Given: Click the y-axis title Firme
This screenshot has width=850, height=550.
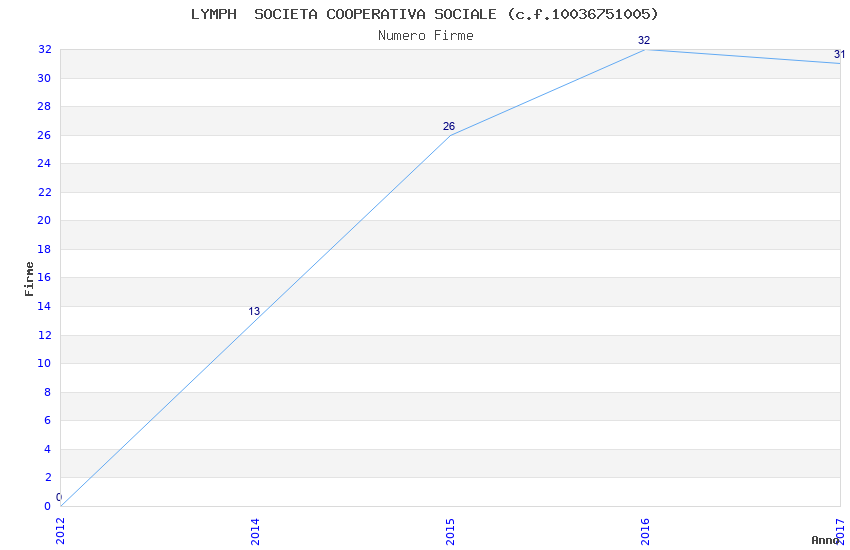Looking at the screenshot, I should [x=29, y=279].
